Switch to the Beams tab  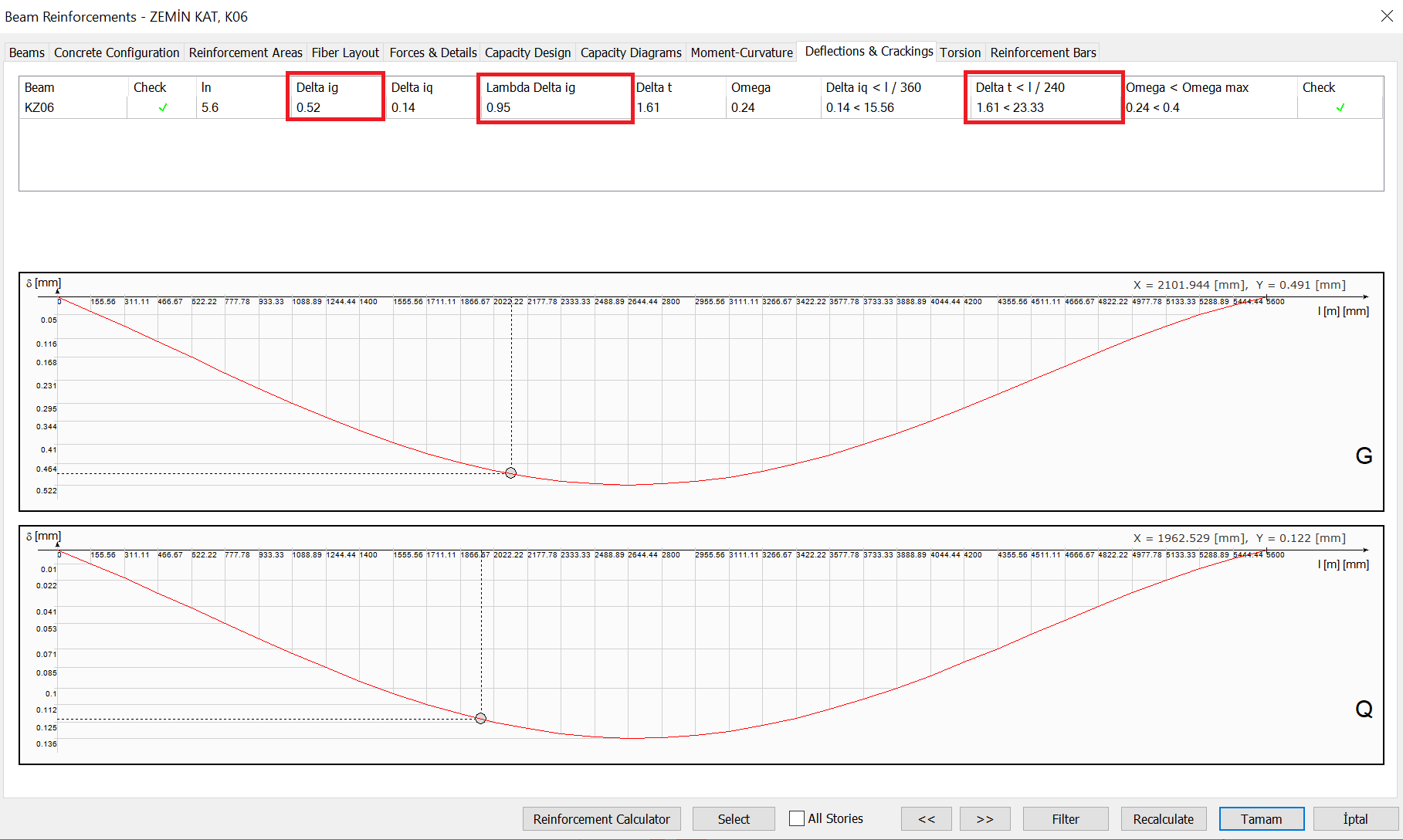(27, 52)
